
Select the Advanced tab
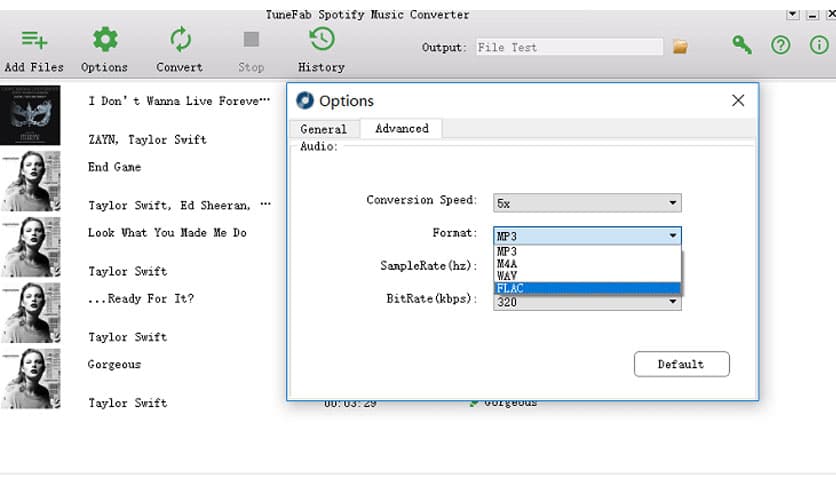pyautogui.click(x=401, y=128)
